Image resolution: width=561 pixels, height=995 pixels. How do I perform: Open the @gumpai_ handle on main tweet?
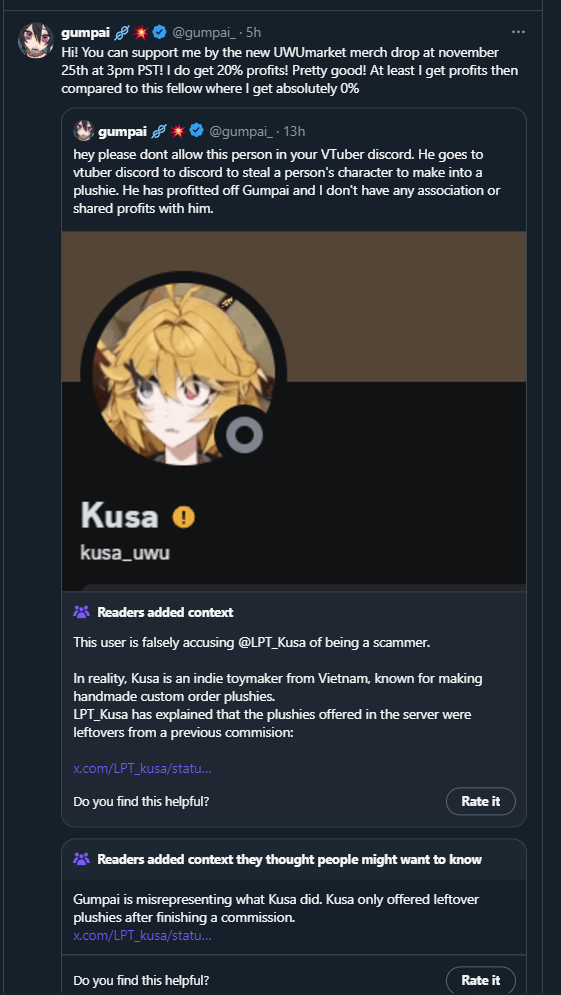tap(207, 32)
